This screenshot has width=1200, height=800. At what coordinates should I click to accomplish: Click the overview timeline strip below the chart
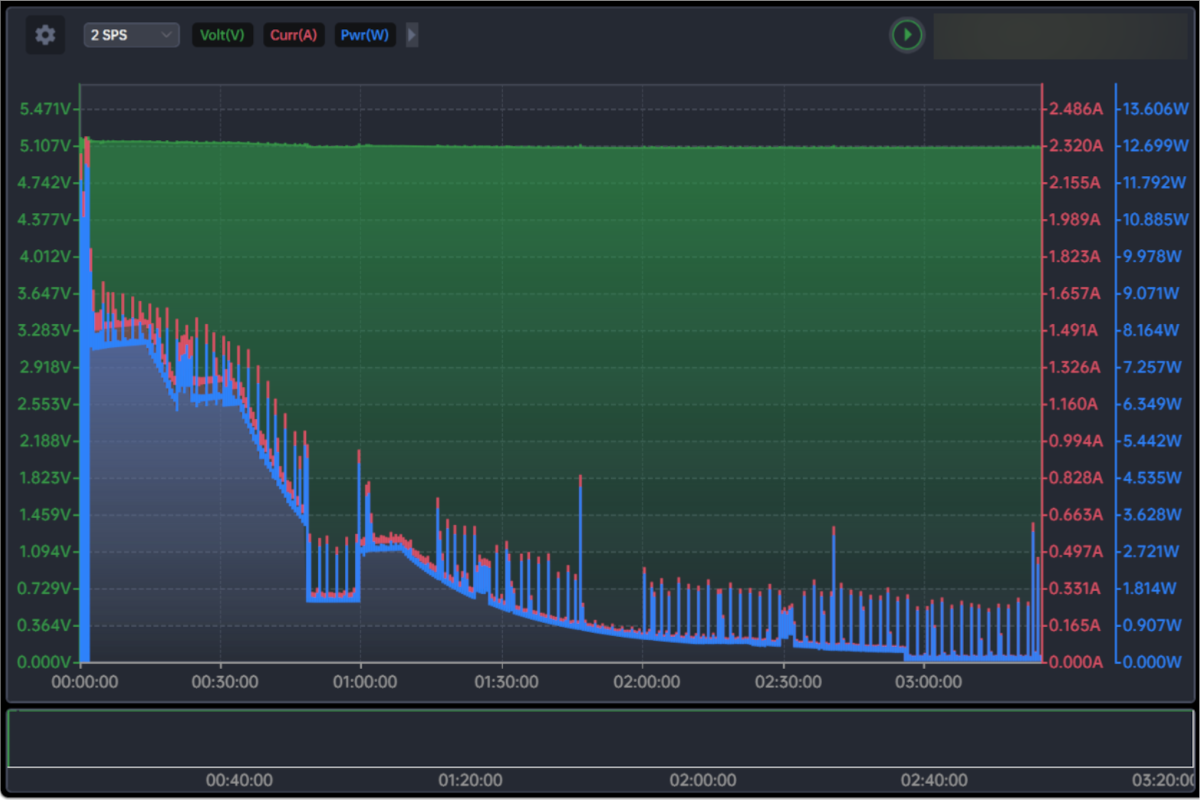point(600,739)
